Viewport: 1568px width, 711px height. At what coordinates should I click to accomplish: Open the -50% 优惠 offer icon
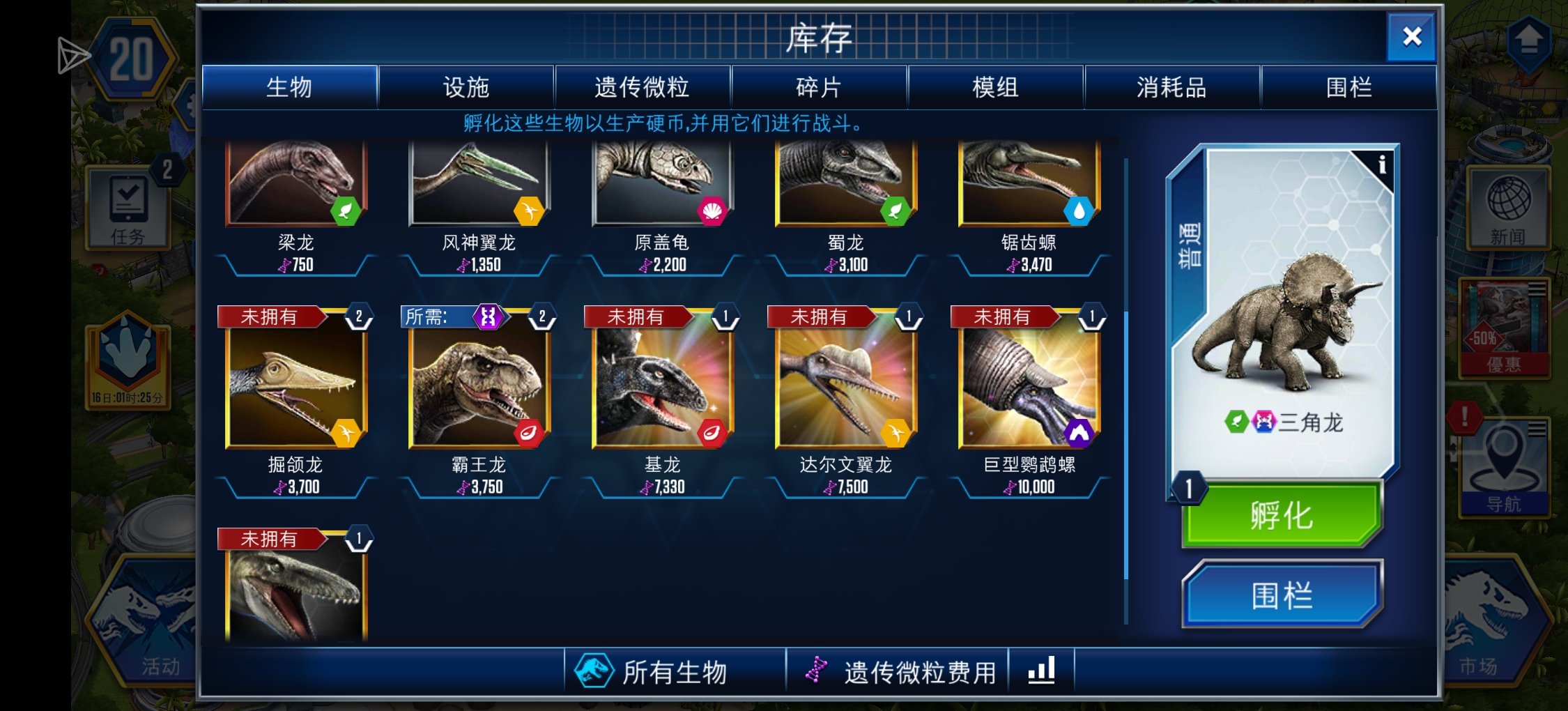tap(1504, 328)
